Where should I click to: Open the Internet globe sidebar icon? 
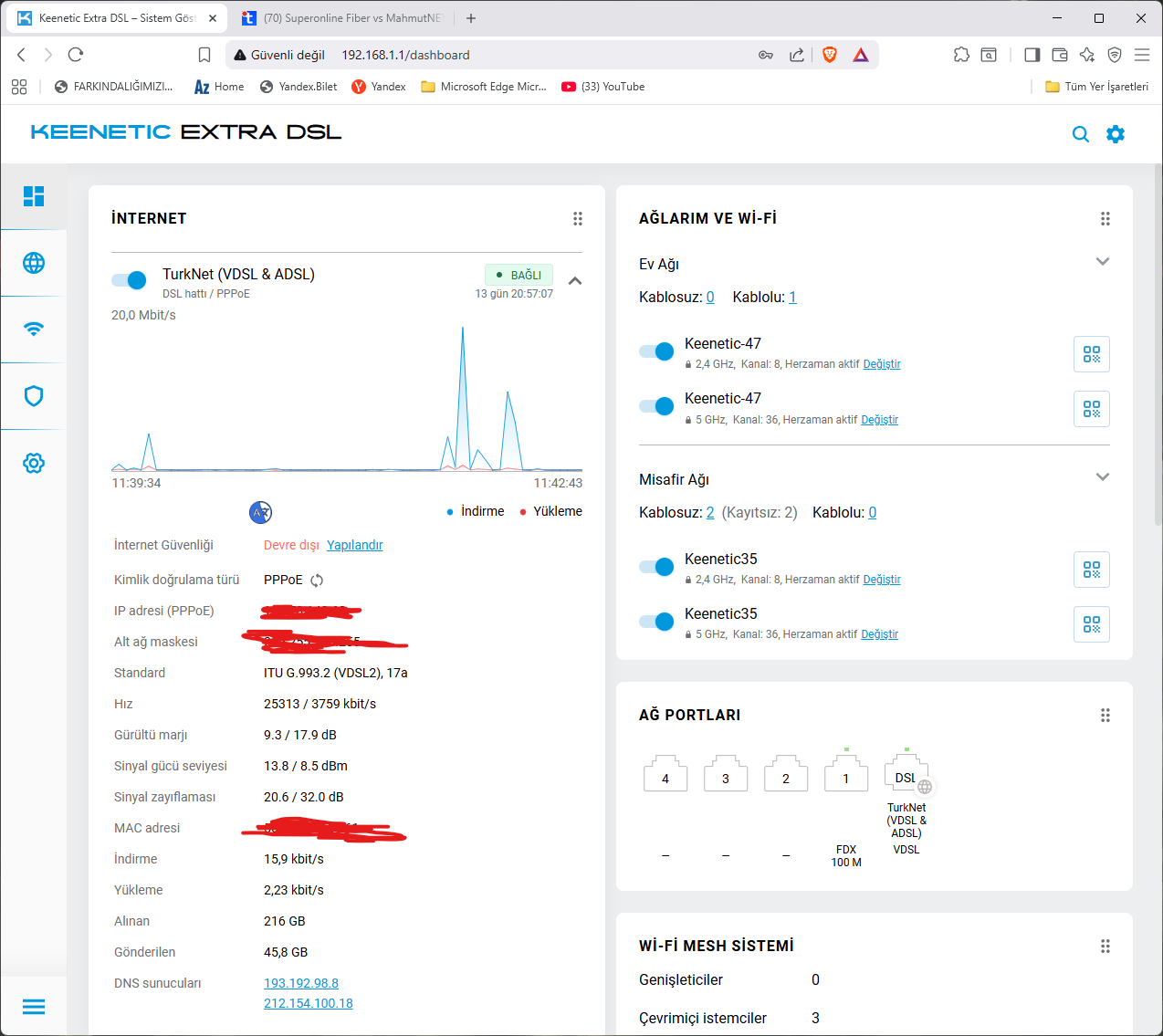[x=34, y=263]
